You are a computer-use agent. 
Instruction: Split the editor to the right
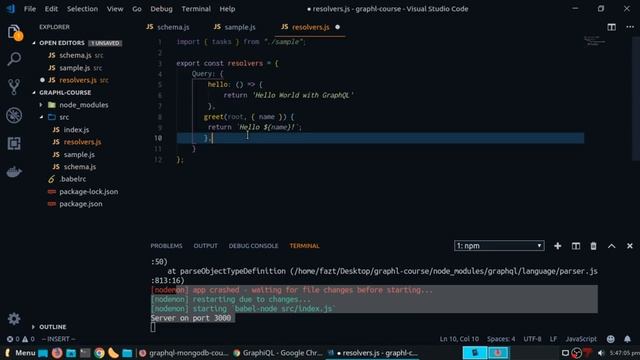point(611,27)
